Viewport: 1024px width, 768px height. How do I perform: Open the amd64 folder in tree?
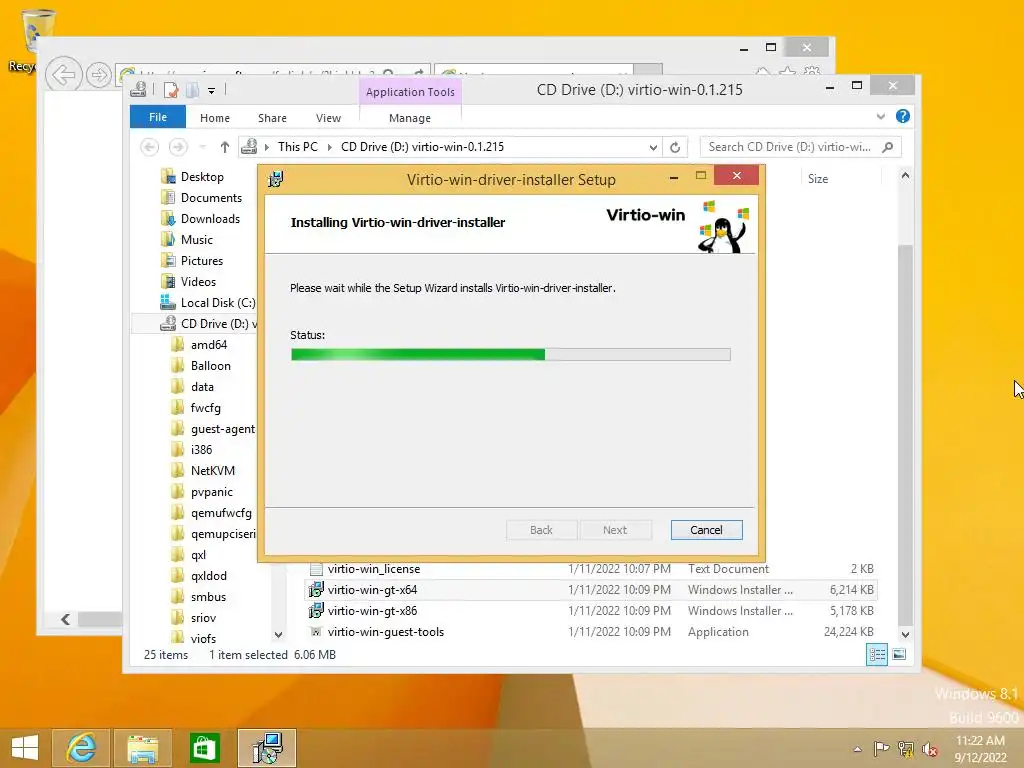click(209, 344)
